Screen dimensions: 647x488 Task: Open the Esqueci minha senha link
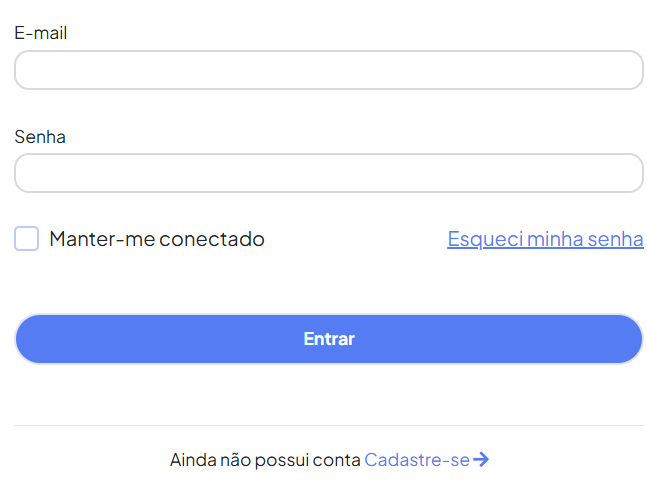coord(545,239)
